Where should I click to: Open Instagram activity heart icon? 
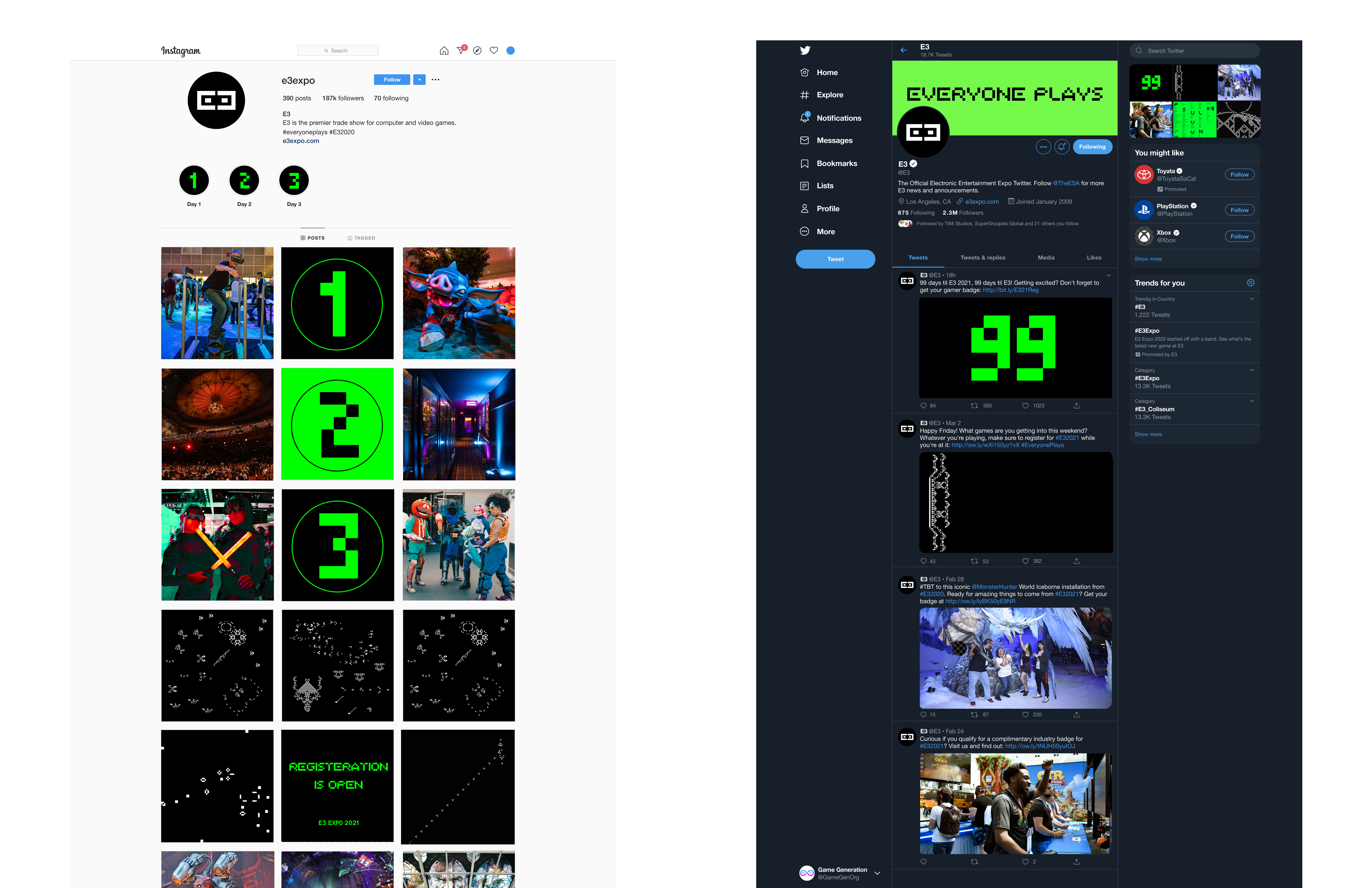click(494, 51)
